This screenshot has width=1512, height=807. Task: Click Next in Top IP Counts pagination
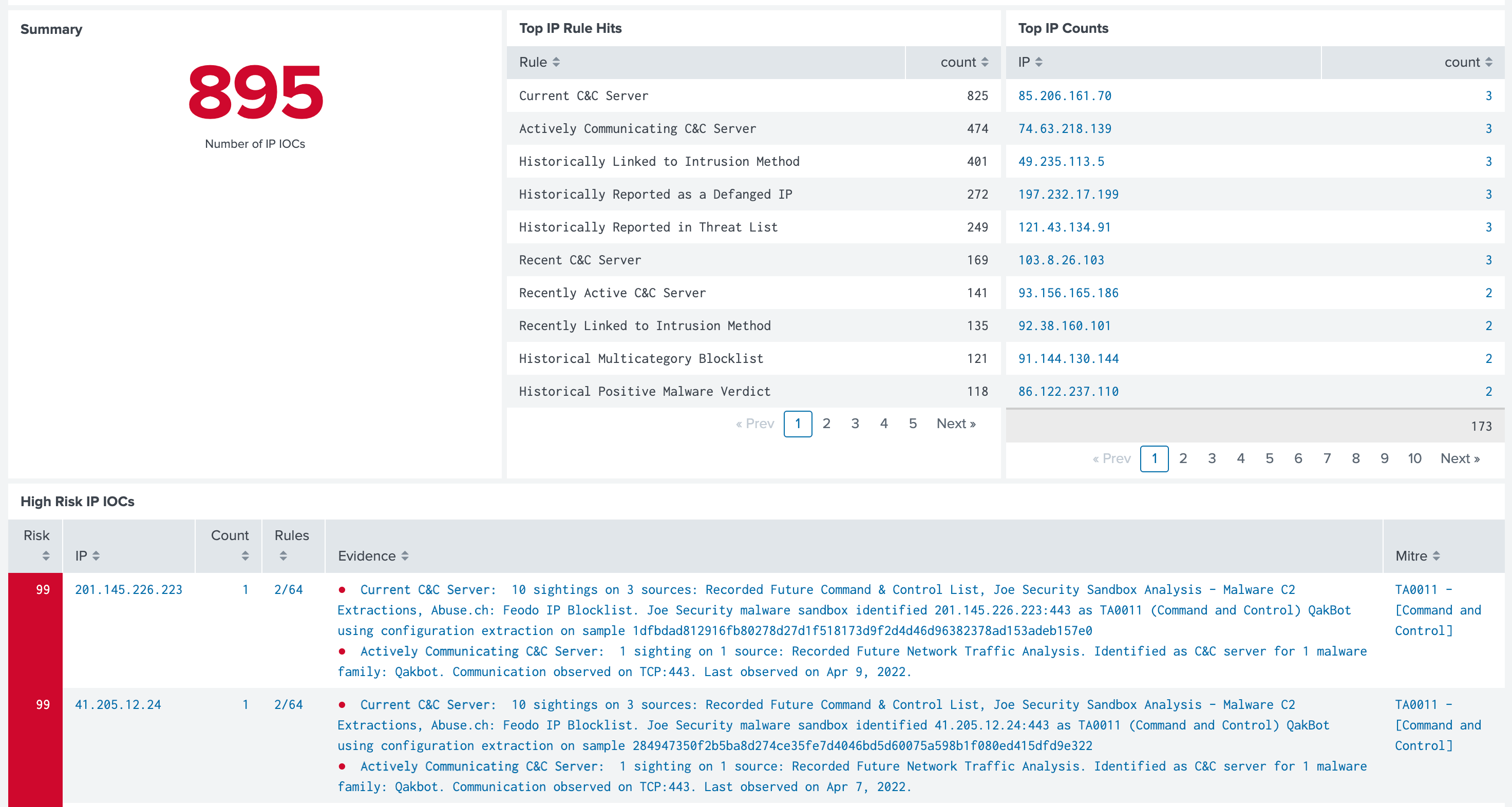1460,458
